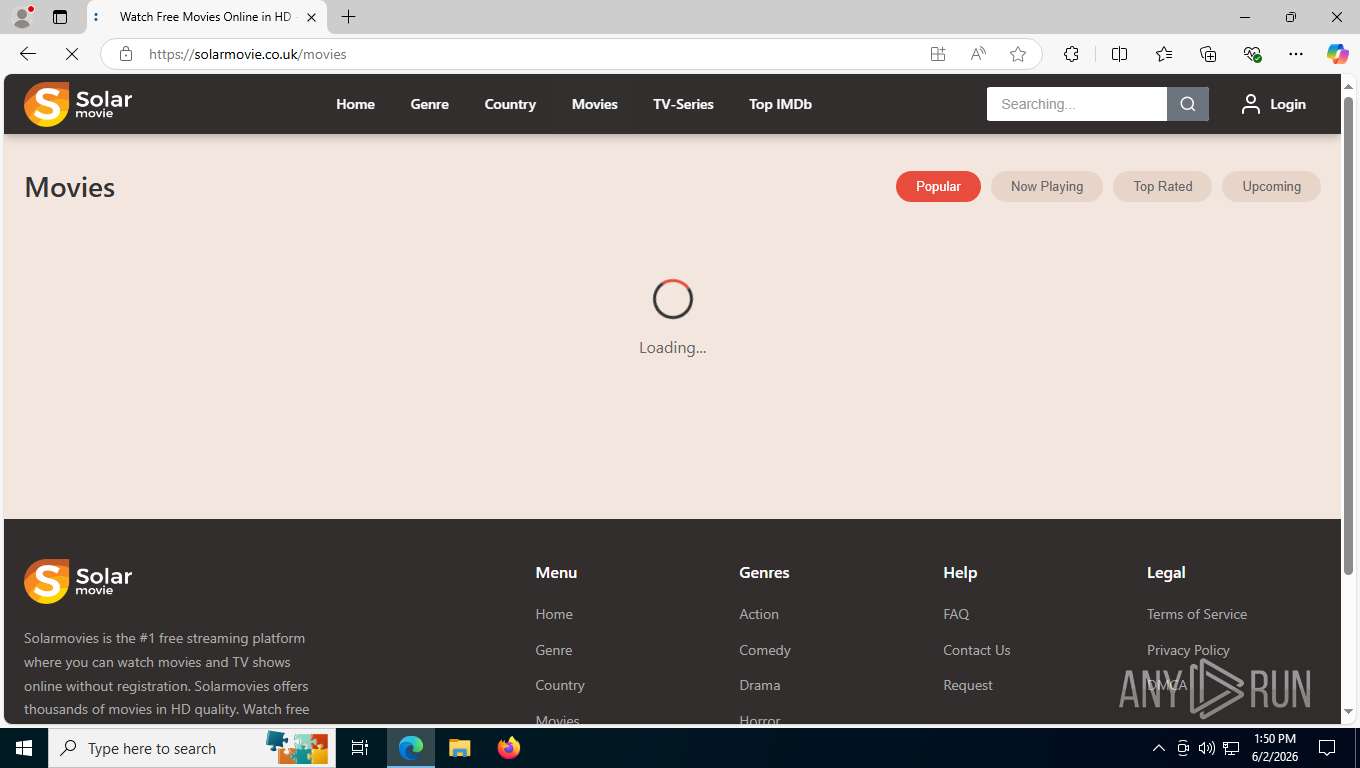Open Comedy genre footer link

[765, 650]
